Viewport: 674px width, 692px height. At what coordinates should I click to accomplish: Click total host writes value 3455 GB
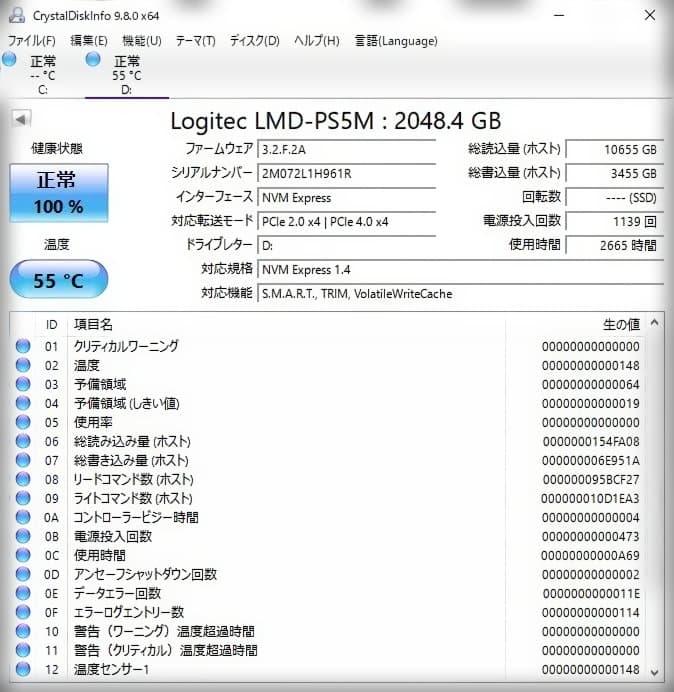tap(614, 173)
